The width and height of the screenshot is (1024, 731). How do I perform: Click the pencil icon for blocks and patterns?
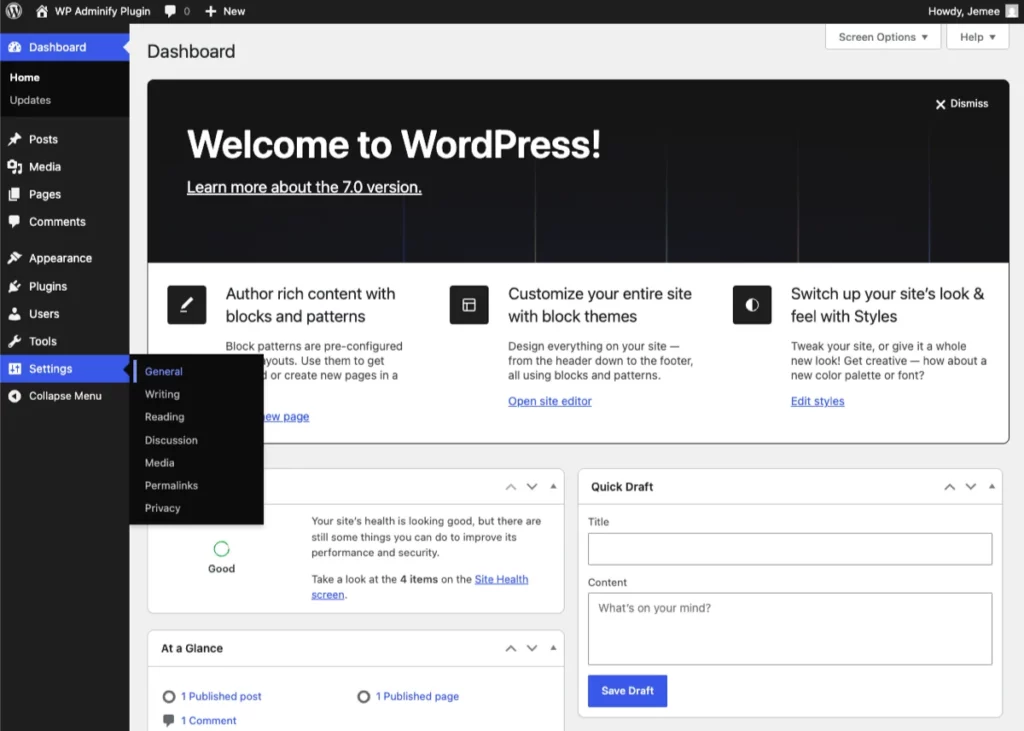[x=187, y=304]
